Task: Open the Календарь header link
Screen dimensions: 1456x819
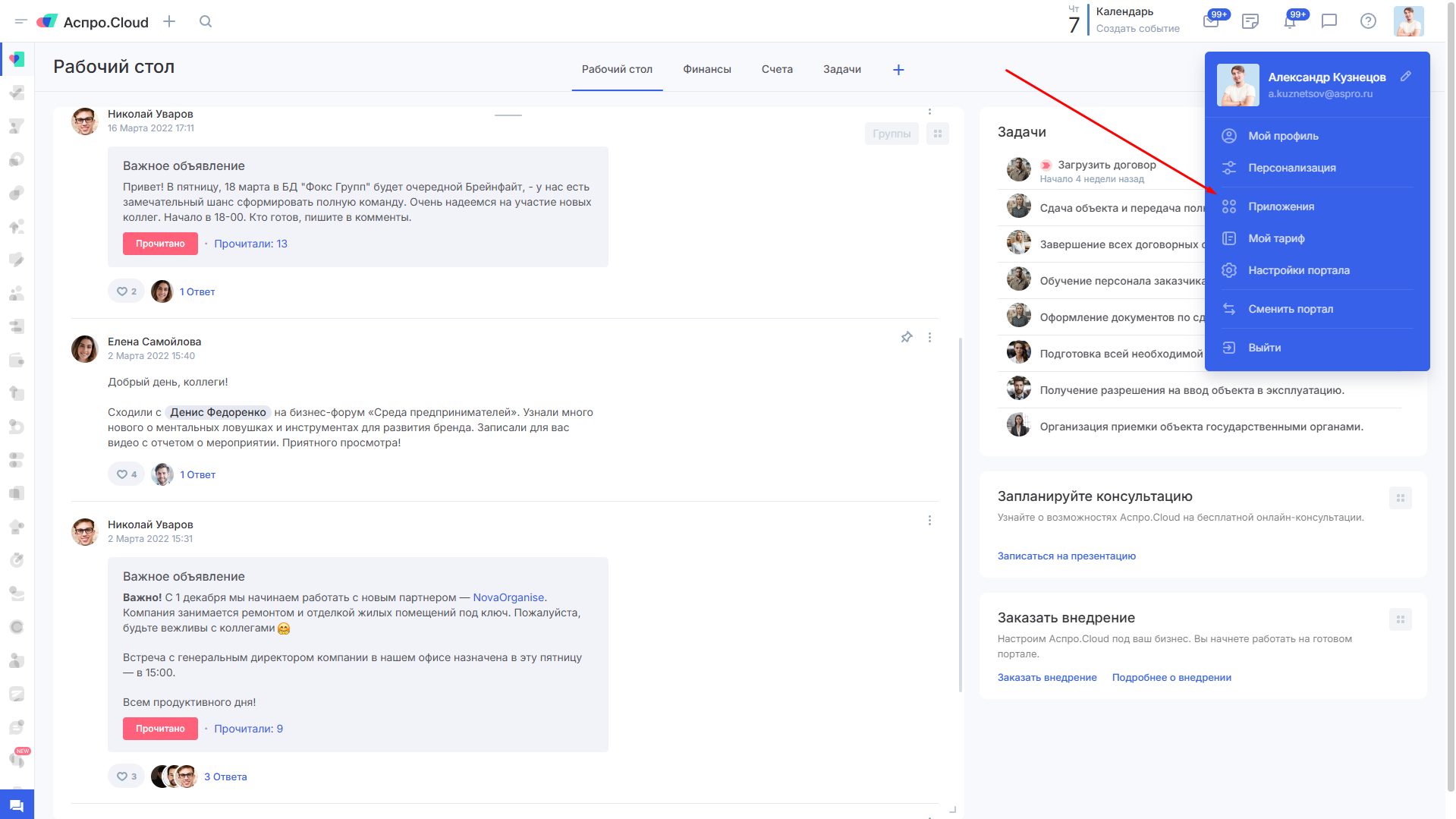Action: coord(1124,11)
